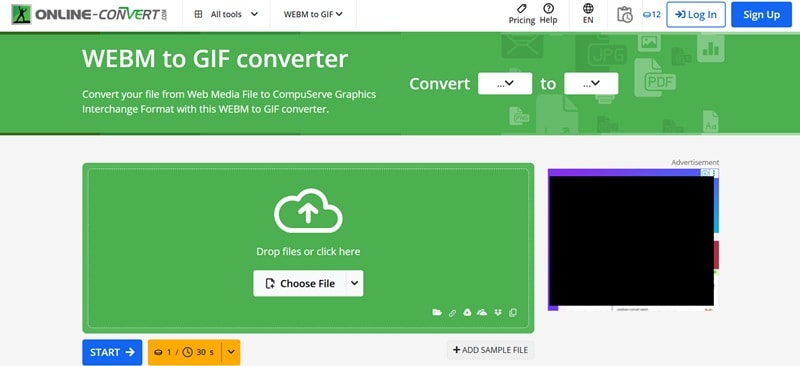Click ADD SAMPLE FILE
Image resolution: width=800 pixels, height=366 pixels.
click(x=490, y=350)
